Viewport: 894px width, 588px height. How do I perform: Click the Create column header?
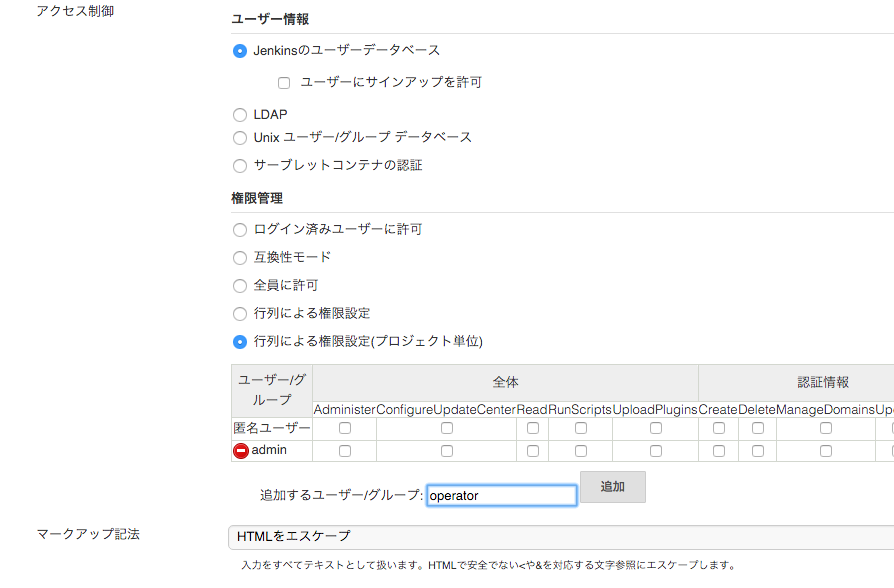[718, 409]
